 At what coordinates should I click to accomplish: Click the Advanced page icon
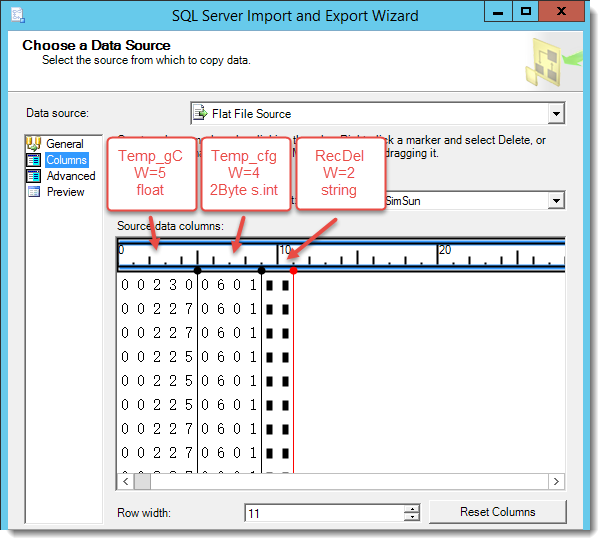33,176
